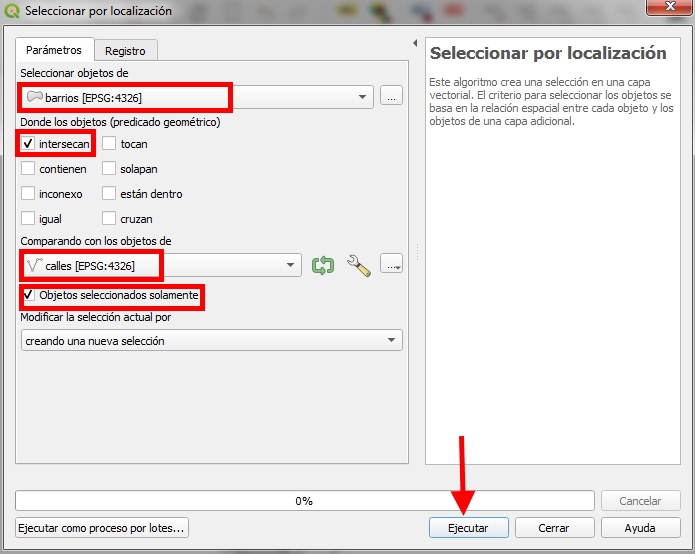Click the Ejecutar button

coord(469,528)
